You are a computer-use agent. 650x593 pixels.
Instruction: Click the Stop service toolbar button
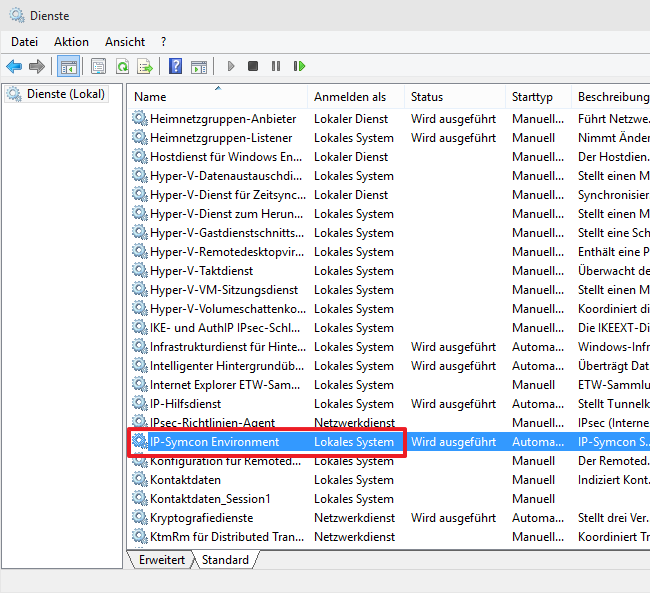pos(253,67)
